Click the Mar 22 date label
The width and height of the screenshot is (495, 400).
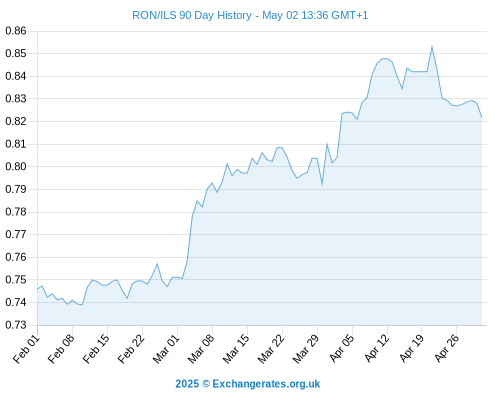271,349
